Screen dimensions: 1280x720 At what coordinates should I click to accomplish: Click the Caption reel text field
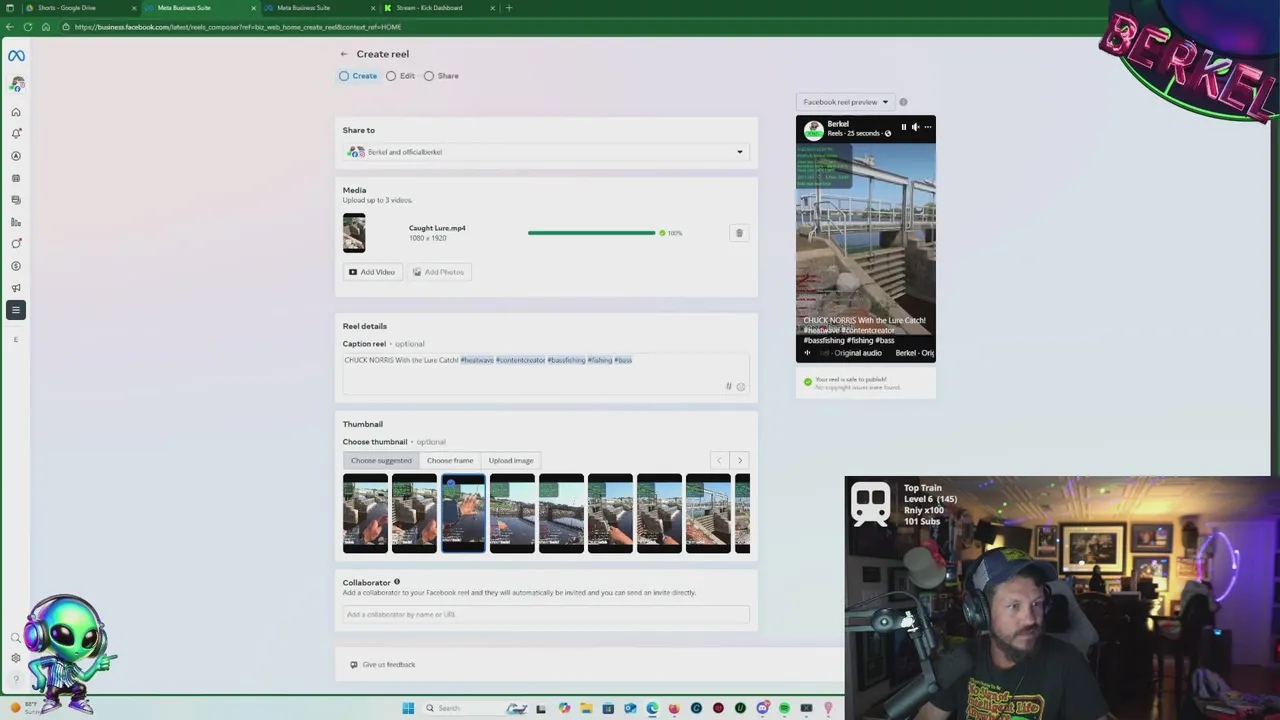pyautogui.click(x=546, y=373)
